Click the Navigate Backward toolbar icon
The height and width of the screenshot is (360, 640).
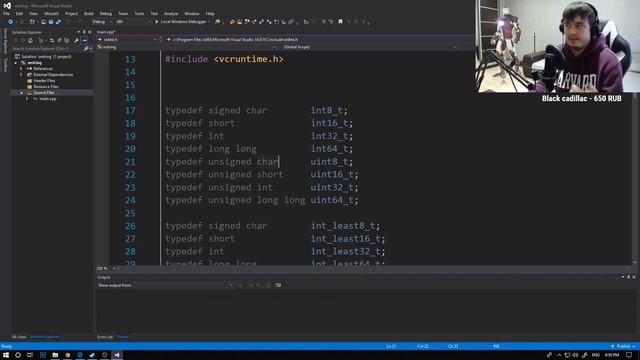click(x=11, y=22)
